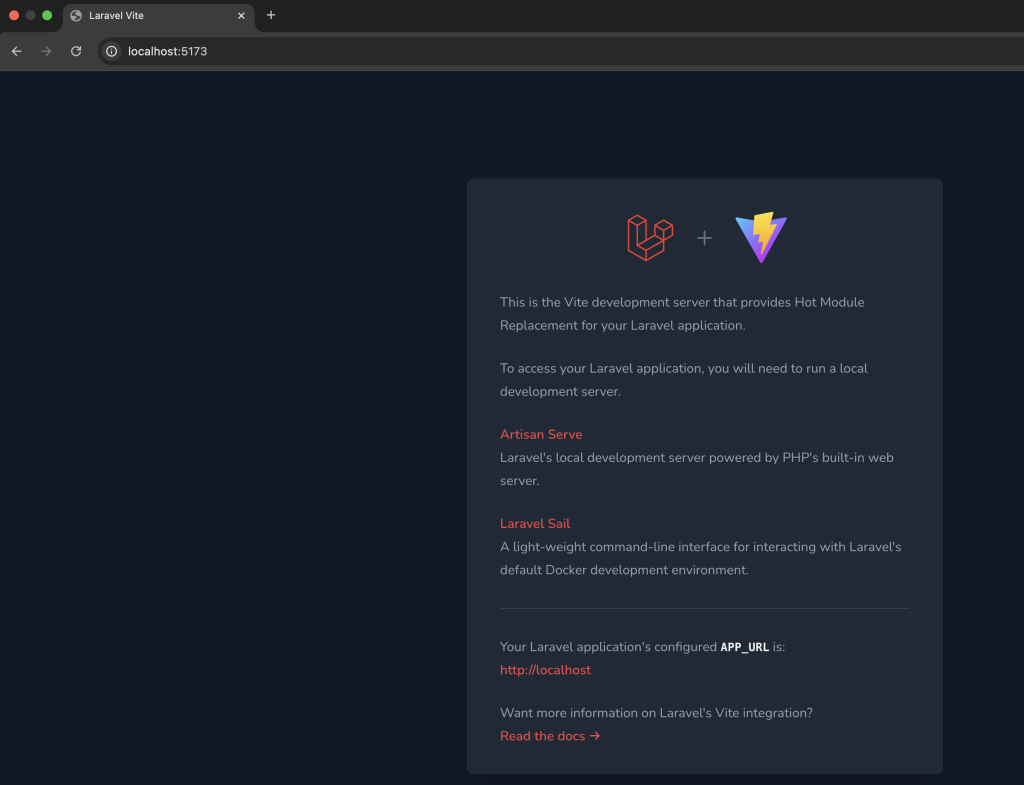1024x785 pixels.
Task: Maximize the window with green button
Action: pyautogui.click(x=47, y=16)
